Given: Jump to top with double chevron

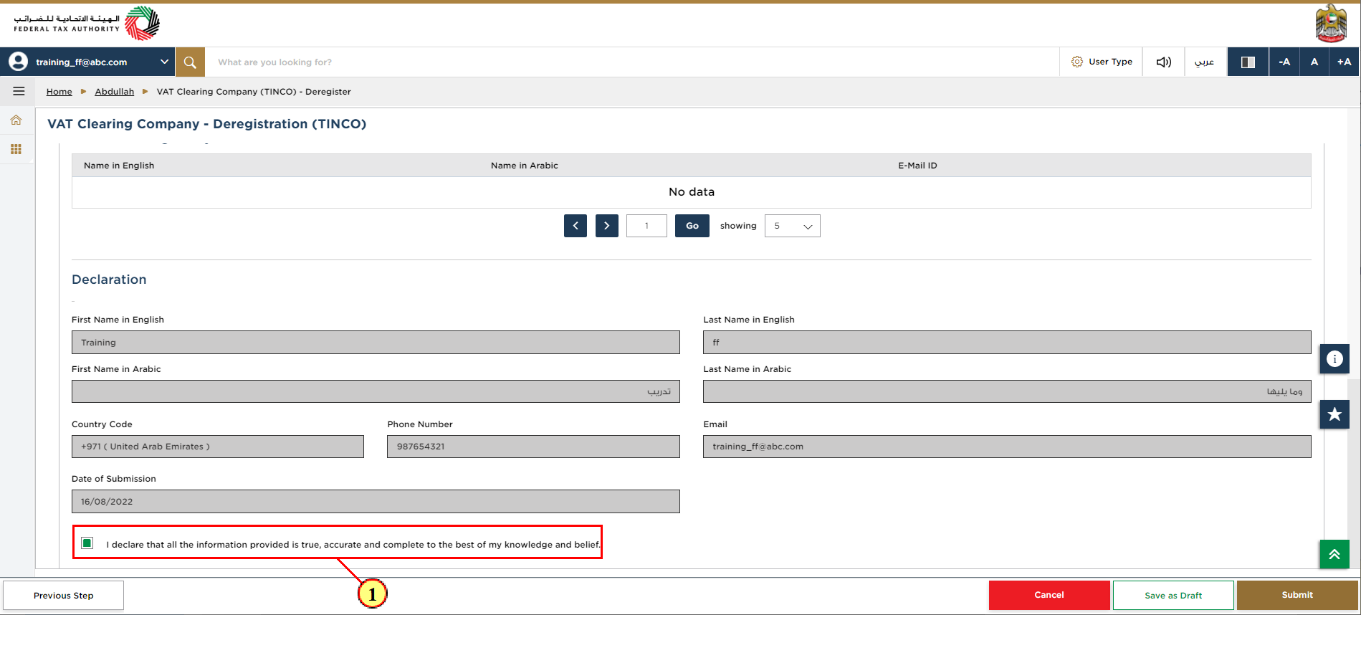Looking at the screenshot, I should click(1334, 554).
